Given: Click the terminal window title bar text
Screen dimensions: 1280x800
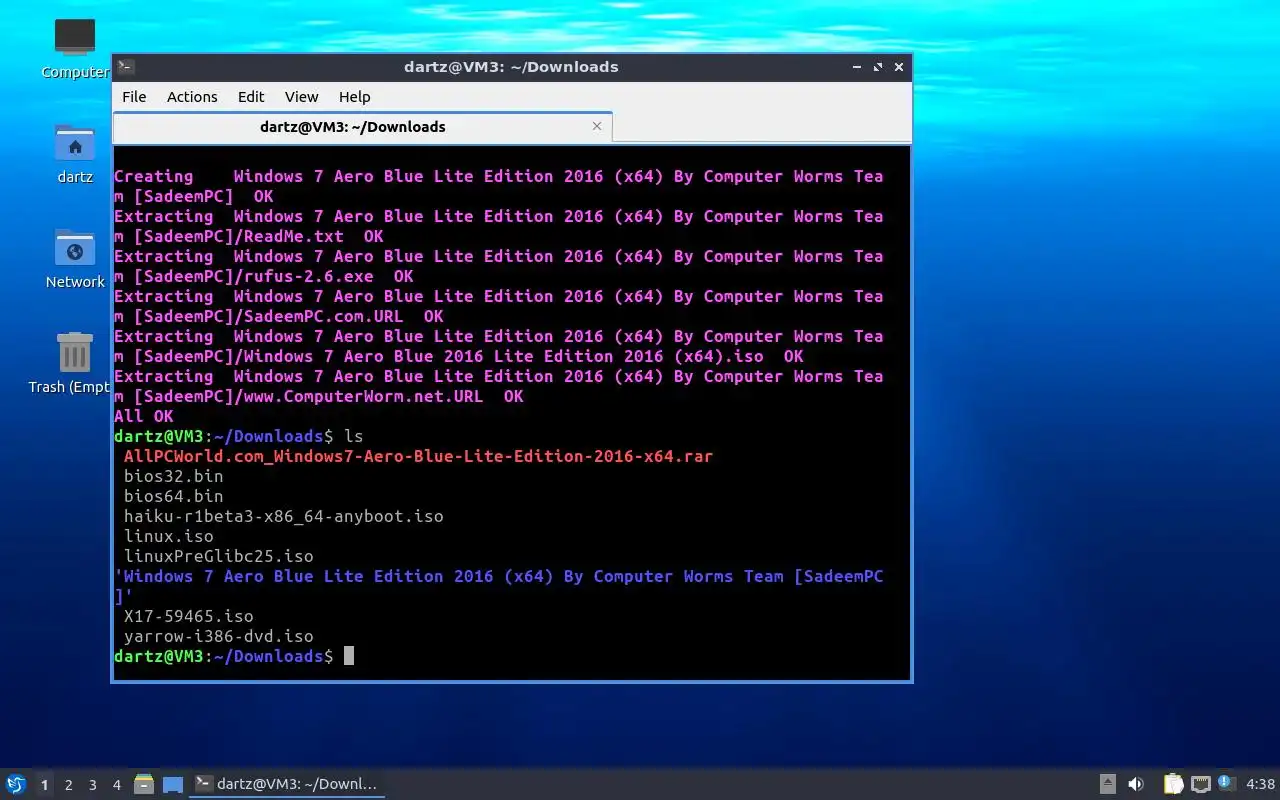Looking at the screenshot, I should (511, 67).
